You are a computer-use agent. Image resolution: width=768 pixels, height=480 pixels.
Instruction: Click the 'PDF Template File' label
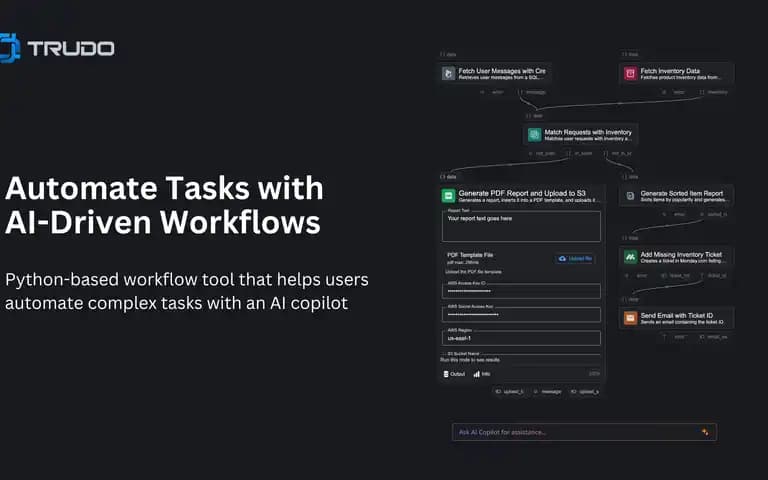[x=470, y=255]
